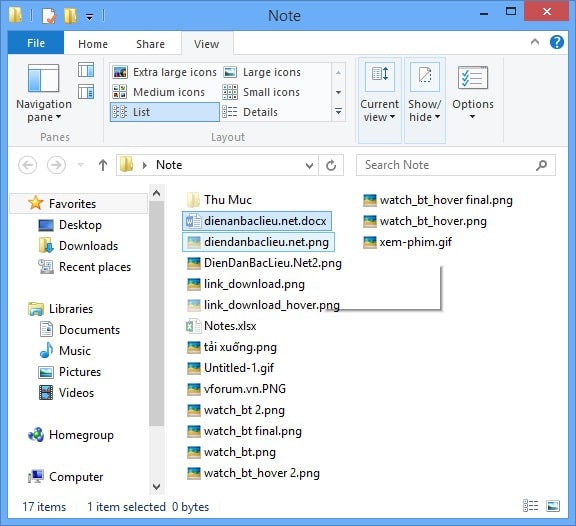Move the layout gallery down one row

pos(338,92)
